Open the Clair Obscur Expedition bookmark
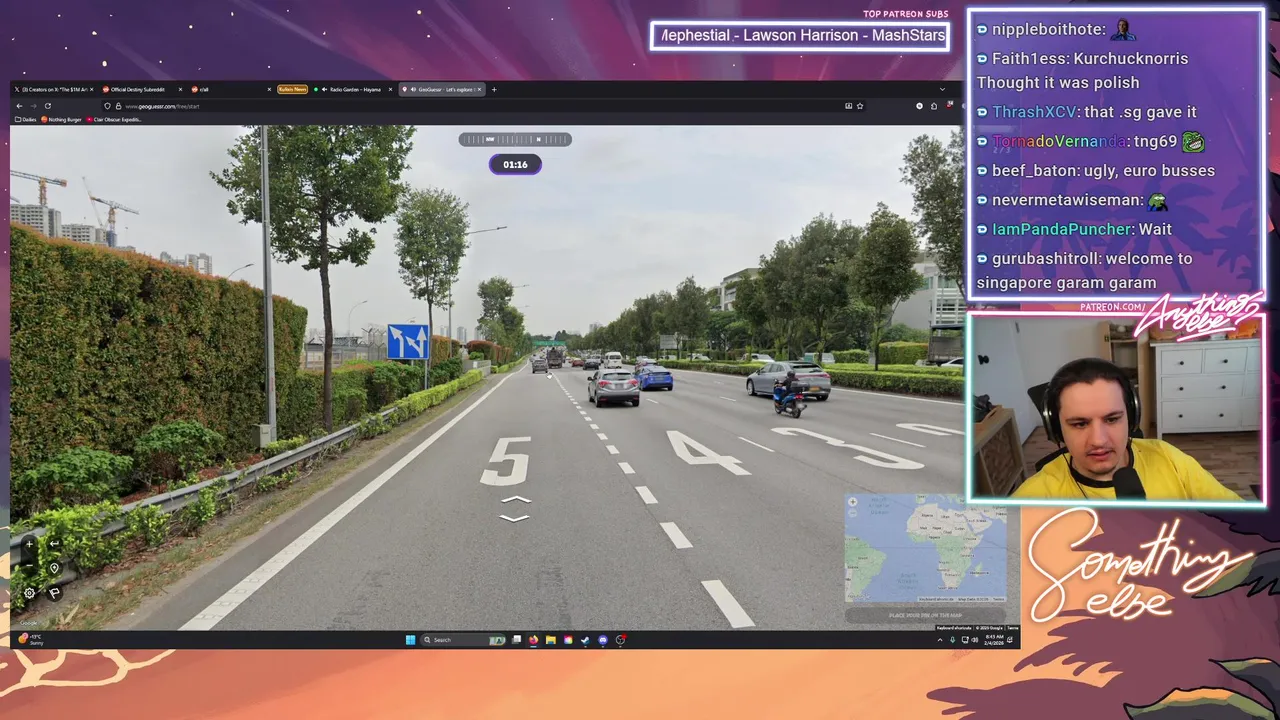 click(x=112, y=120)
